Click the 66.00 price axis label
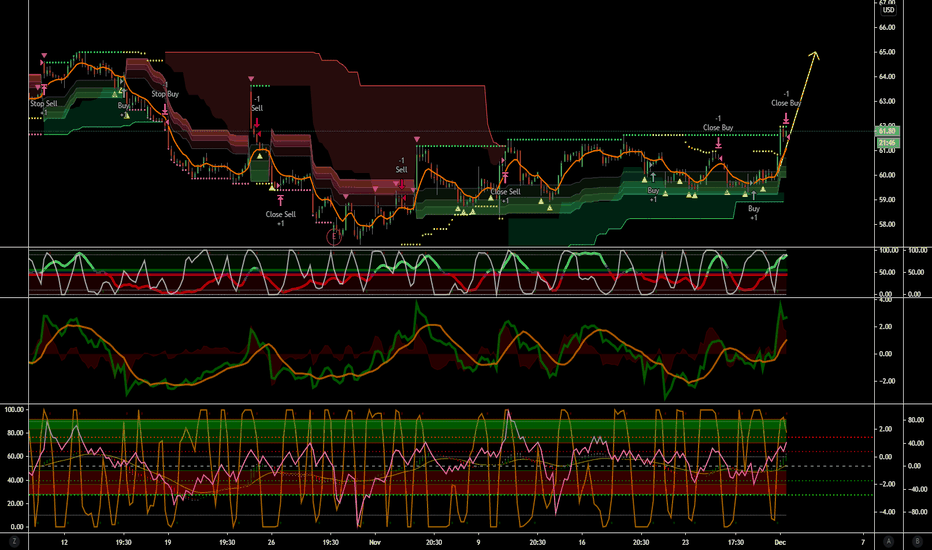 pyautogui.click(x=887, y=27)
